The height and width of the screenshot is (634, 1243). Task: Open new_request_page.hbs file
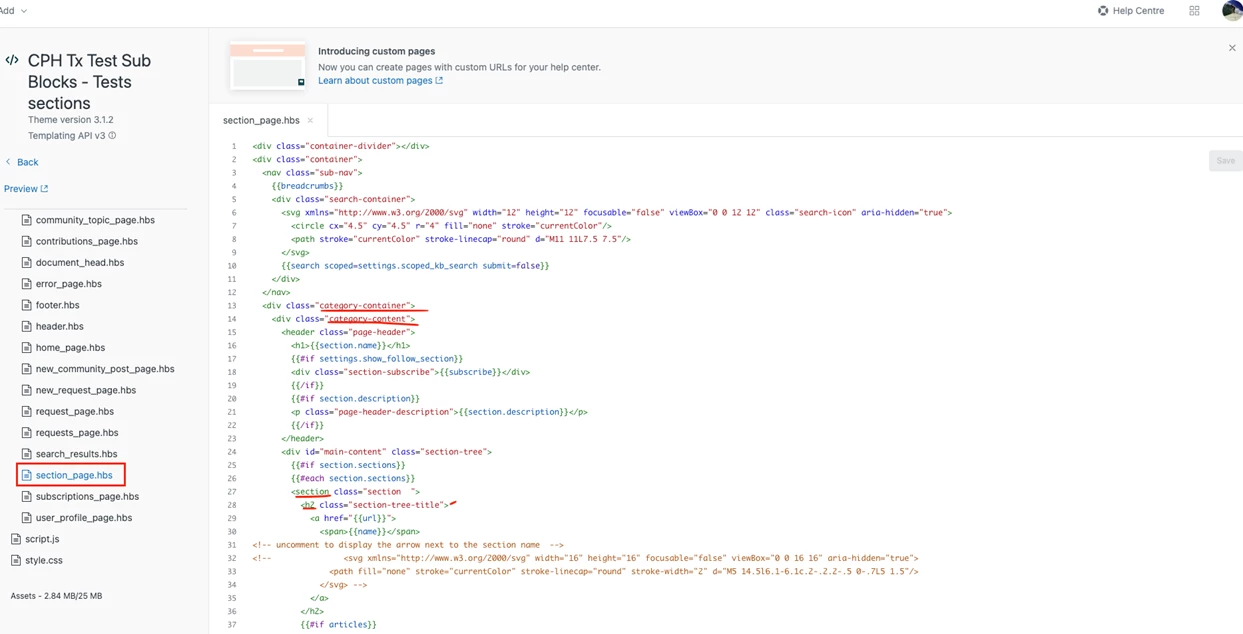86,390
